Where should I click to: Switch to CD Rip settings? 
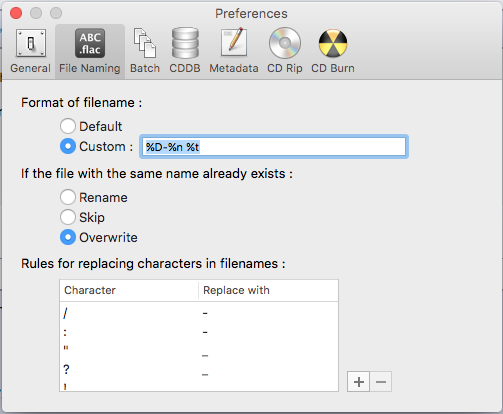(x=285, y=51)
